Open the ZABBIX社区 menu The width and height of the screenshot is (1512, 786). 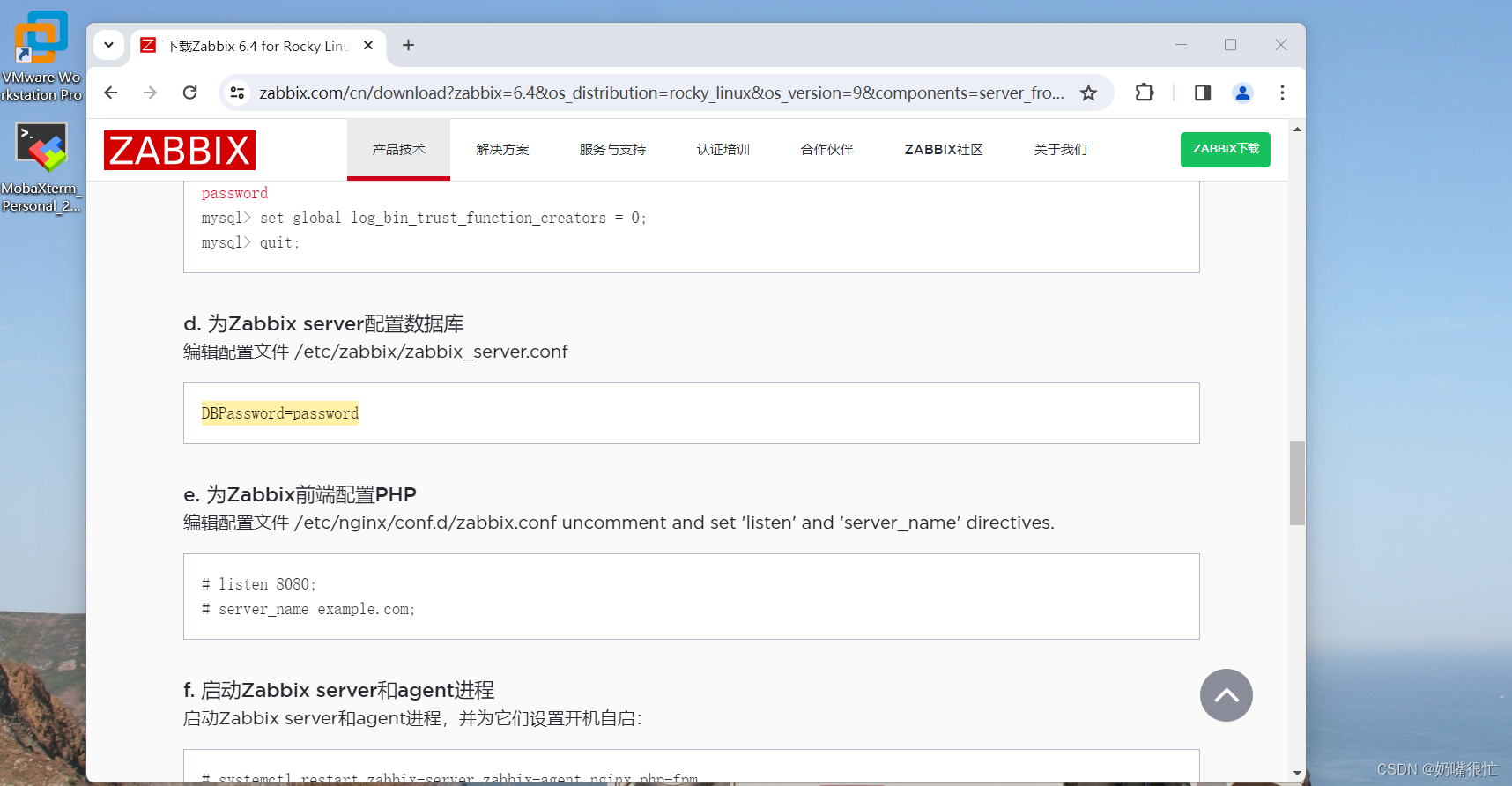click(944, 150)
